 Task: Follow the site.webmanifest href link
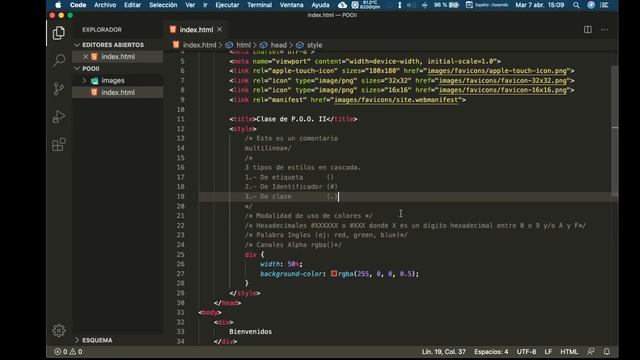pyautogui.click(x=396, y=100)
